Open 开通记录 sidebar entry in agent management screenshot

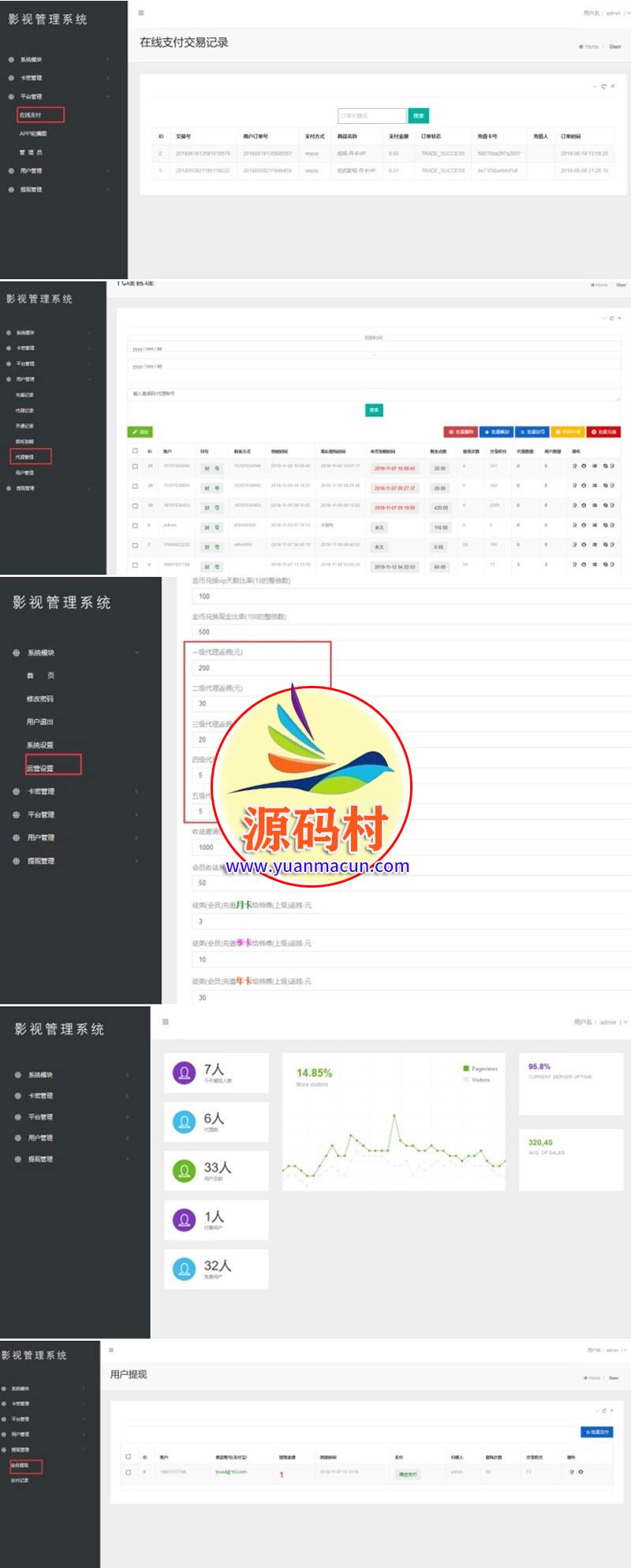[24, 426]
